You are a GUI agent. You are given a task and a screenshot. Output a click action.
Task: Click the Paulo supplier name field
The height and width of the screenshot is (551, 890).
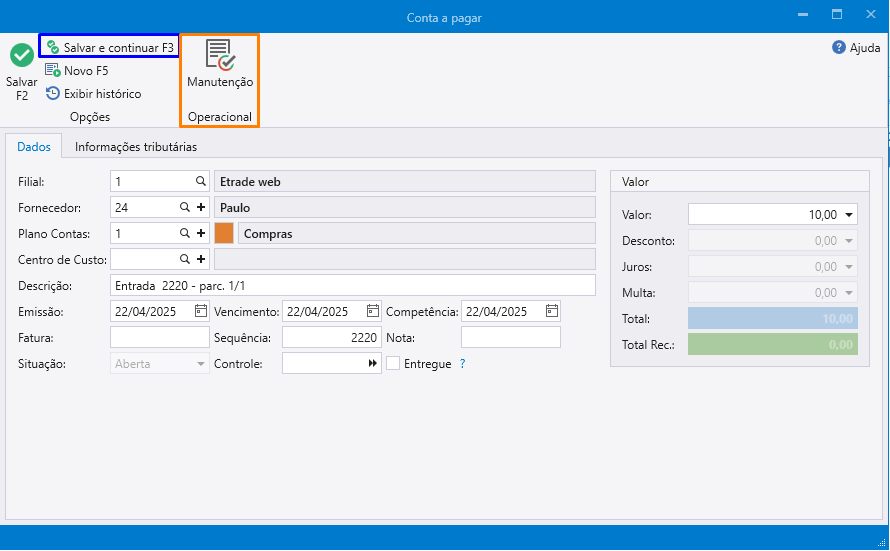tap(405, 207)
